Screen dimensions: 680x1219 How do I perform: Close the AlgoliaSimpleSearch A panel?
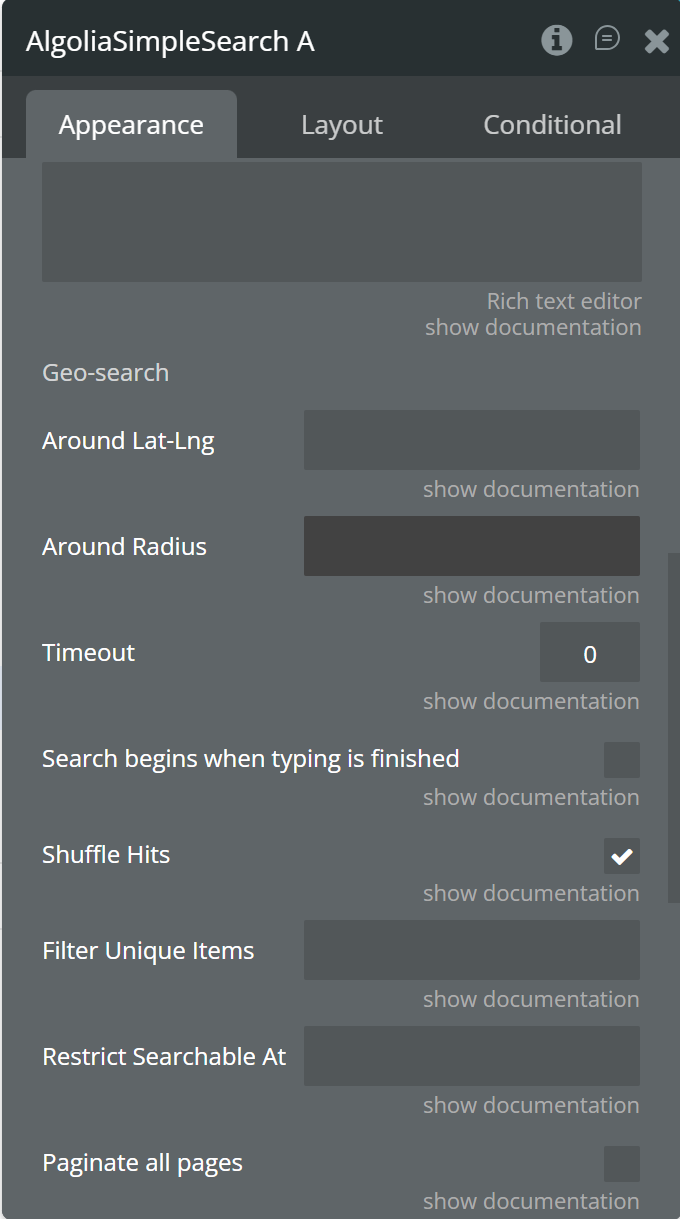[656, 41]
